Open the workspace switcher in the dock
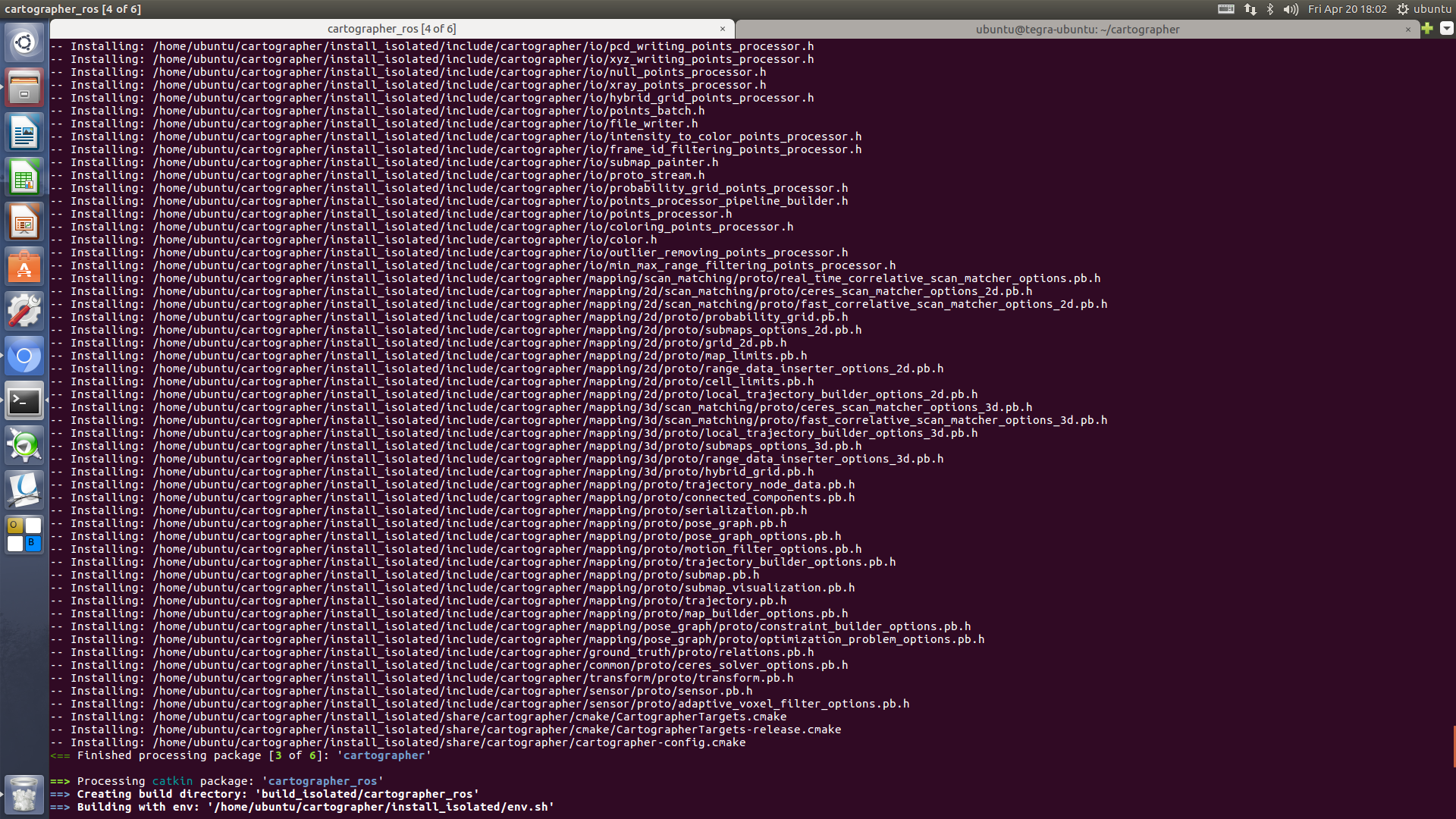The height and width of the screenshot is (819, 1456). pyautogui.click(x=24, y=535)
